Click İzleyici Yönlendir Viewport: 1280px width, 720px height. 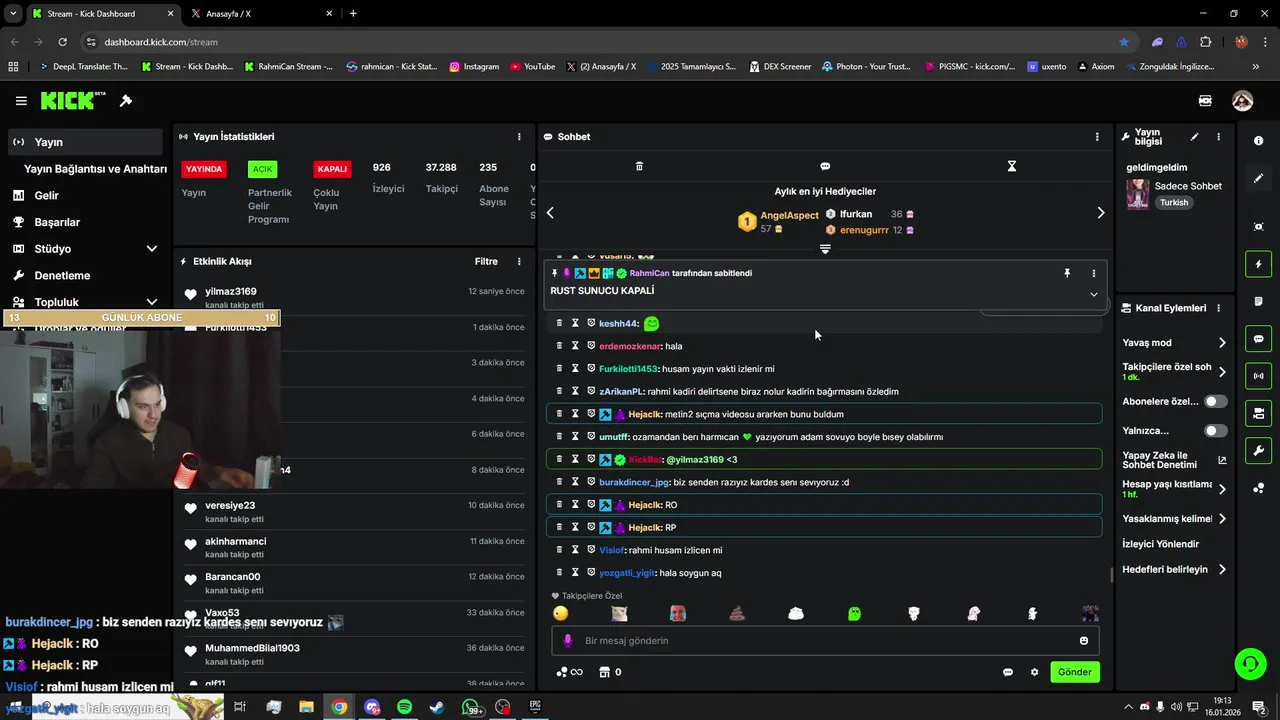1160,544
